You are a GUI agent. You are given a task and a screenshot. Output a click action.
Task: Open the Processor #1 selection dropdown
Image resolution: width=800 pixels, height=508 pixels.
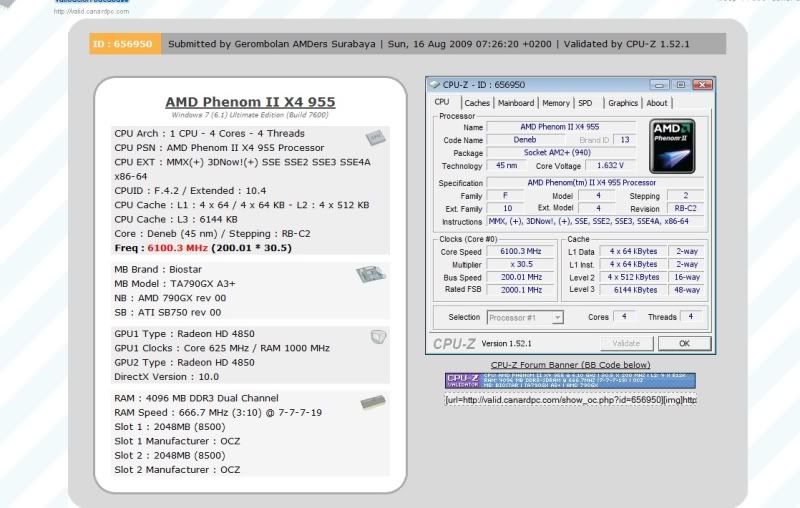(525, 317)
